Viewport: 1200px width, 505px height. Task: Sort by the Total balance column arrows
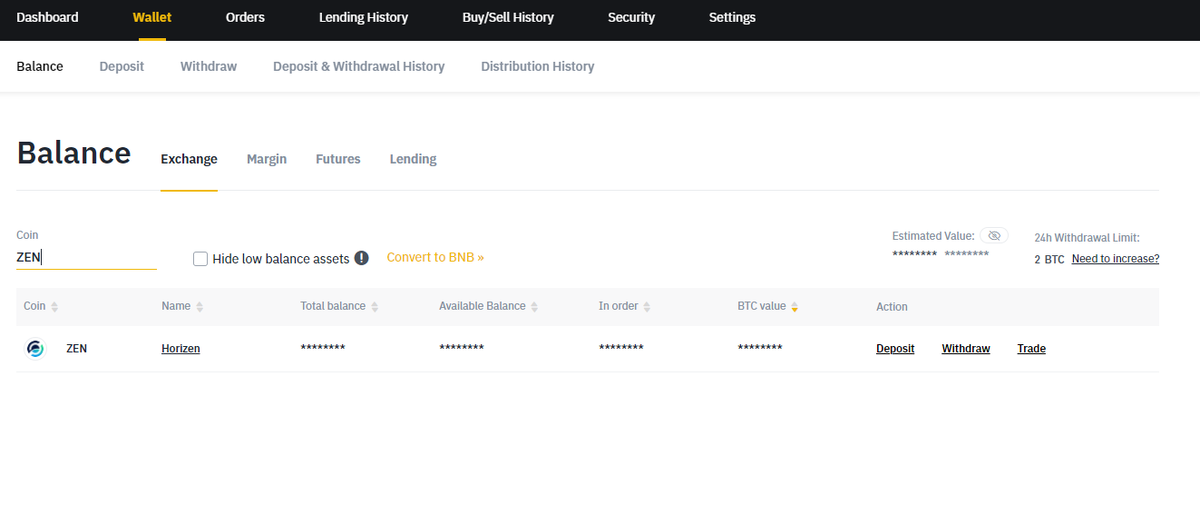click(x=375, y=306)
